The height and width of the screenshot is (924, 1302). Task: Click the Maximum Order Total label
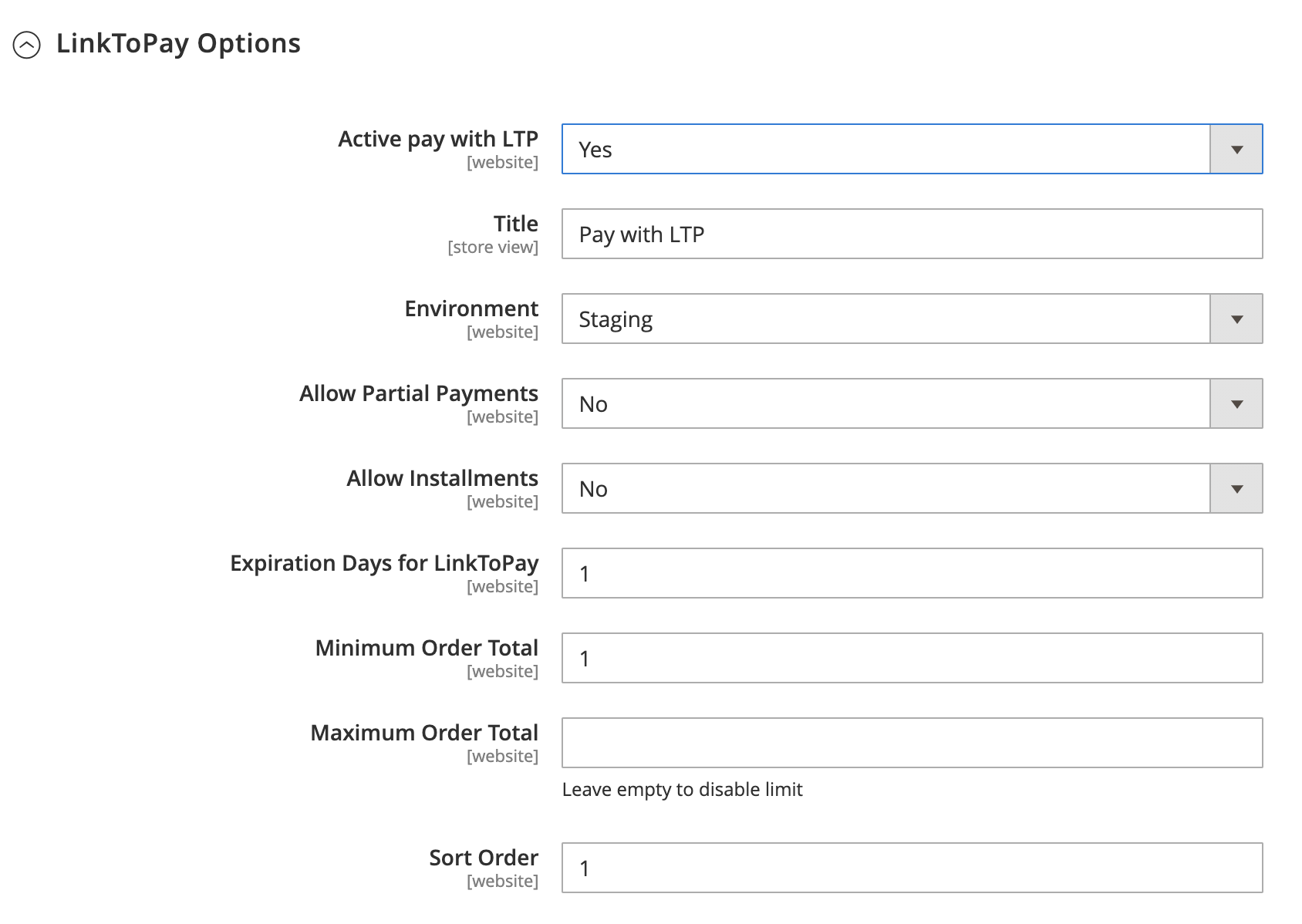[424, 733]
